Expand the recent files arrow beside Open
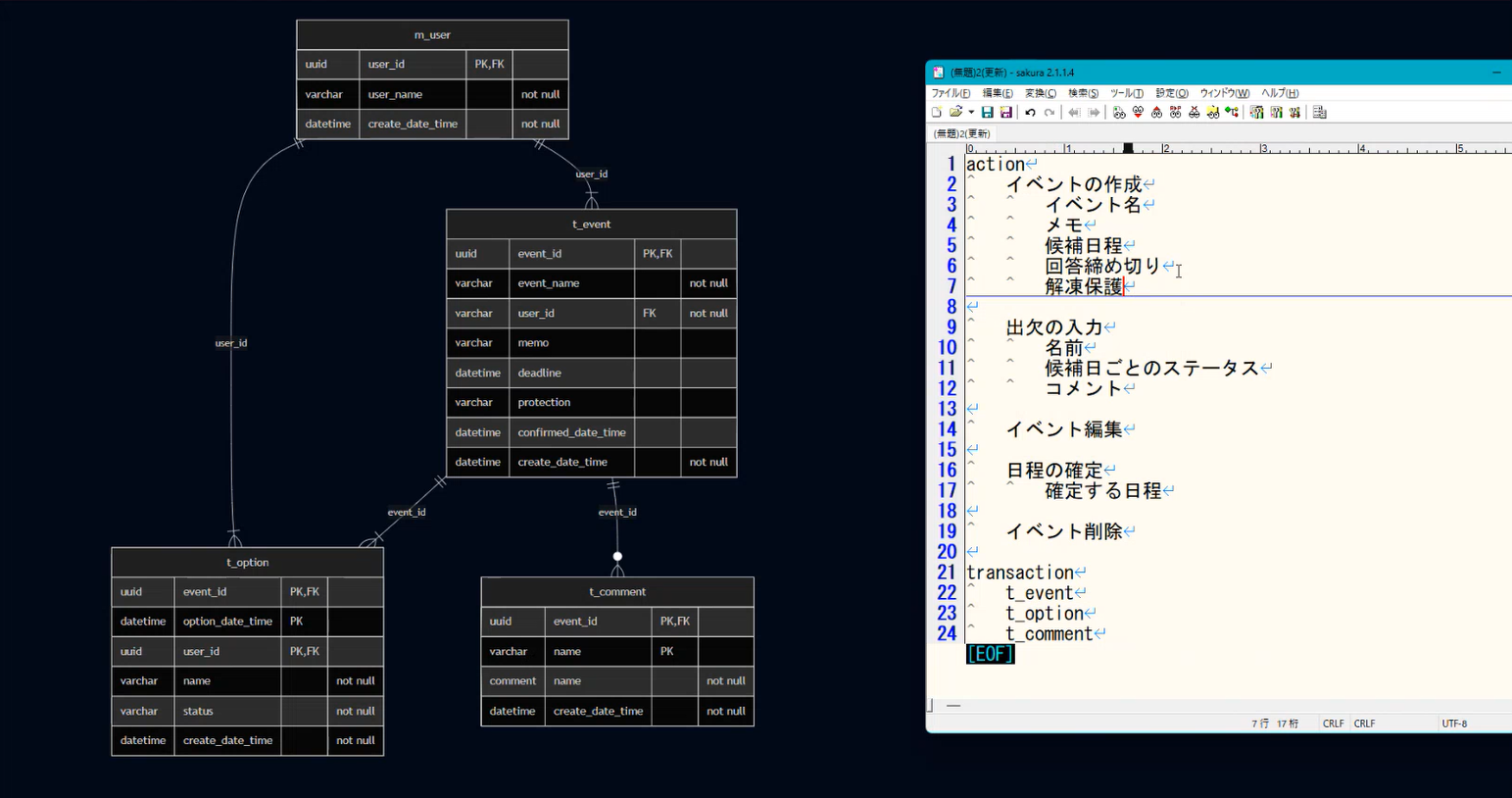 click(x=970, y=113)
